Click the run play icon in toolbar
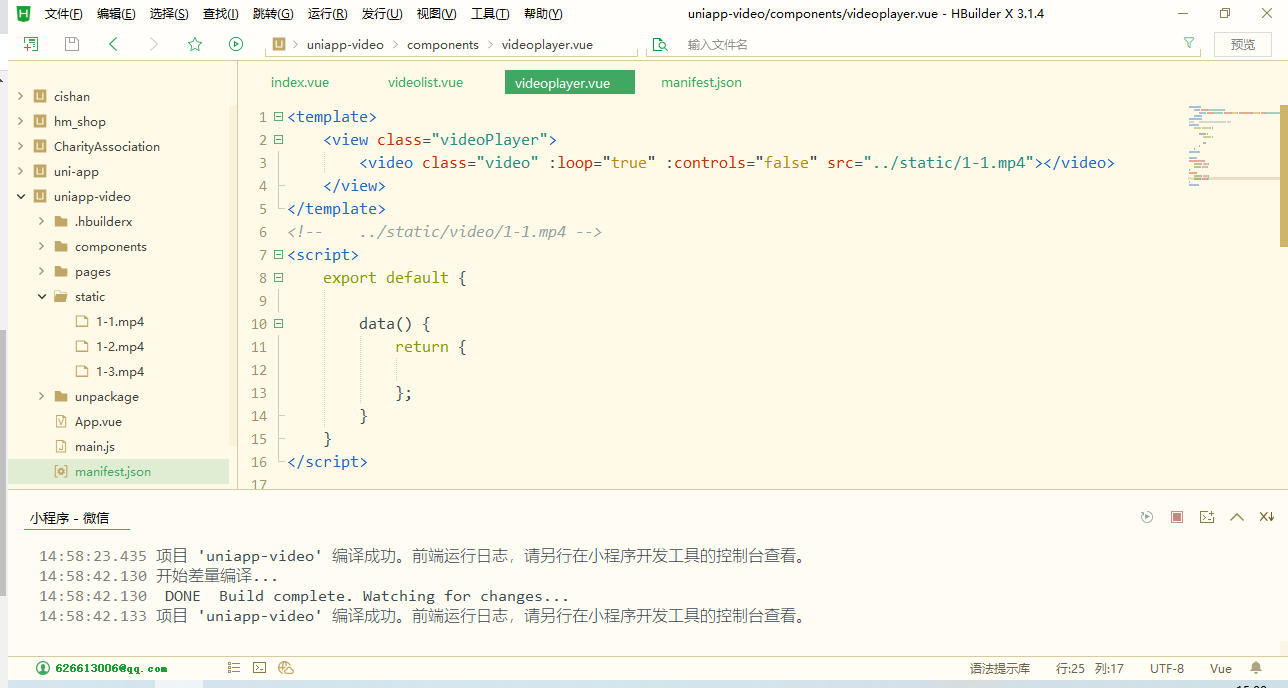The width and height of the screenshot is (1288, 688). [x=236, y=44]
